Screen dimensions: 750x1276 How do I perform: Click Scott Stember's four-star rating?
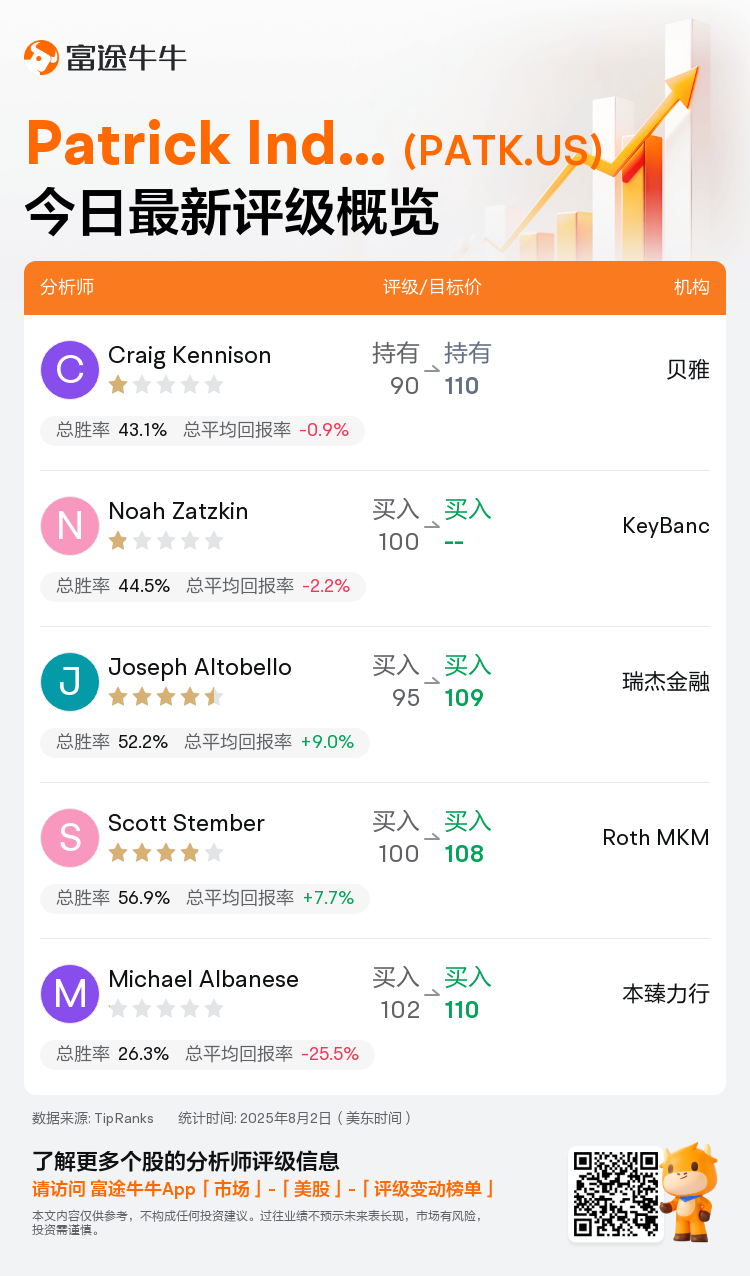click(166, 853)
